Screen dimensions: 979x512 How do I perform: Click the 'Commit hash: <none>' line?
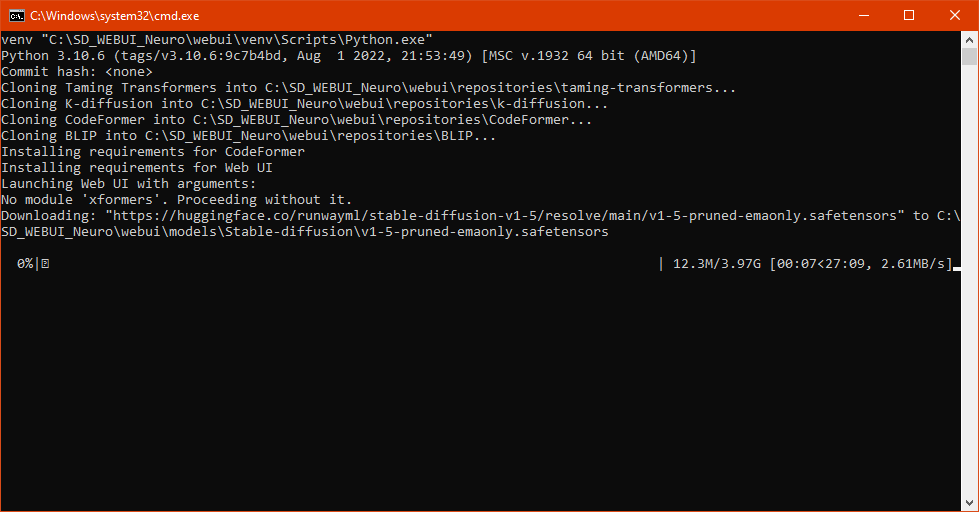(x=77, y=72)
